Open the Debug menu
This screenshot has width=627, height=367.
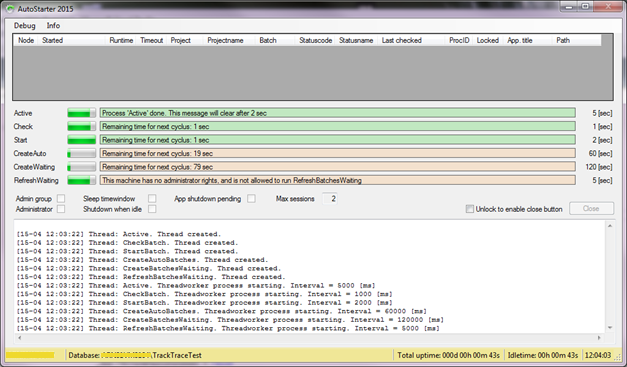point(24,26)
